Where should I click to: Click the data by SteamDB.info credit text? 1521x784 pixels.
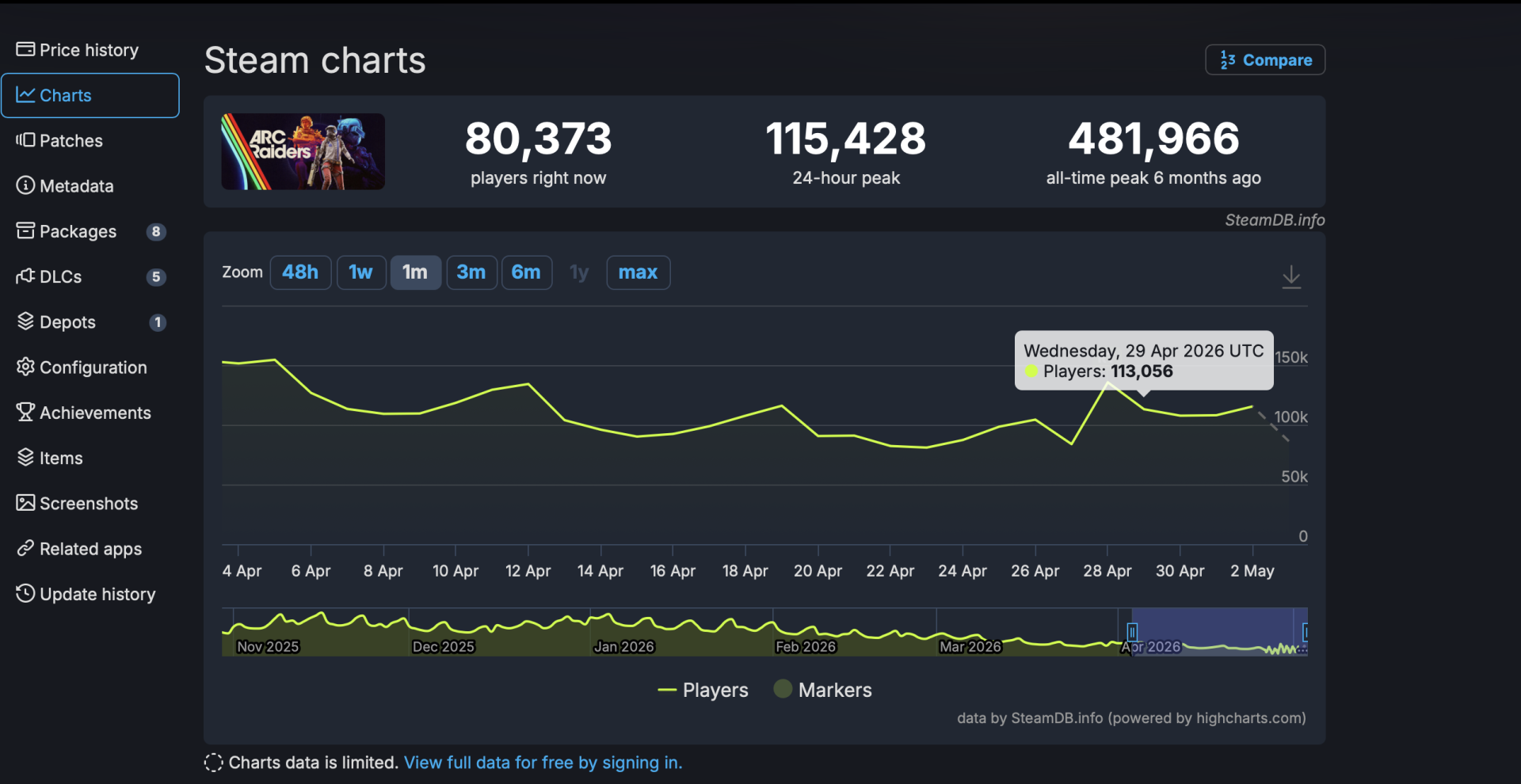pyautogui.click(x=1131, y=718)
